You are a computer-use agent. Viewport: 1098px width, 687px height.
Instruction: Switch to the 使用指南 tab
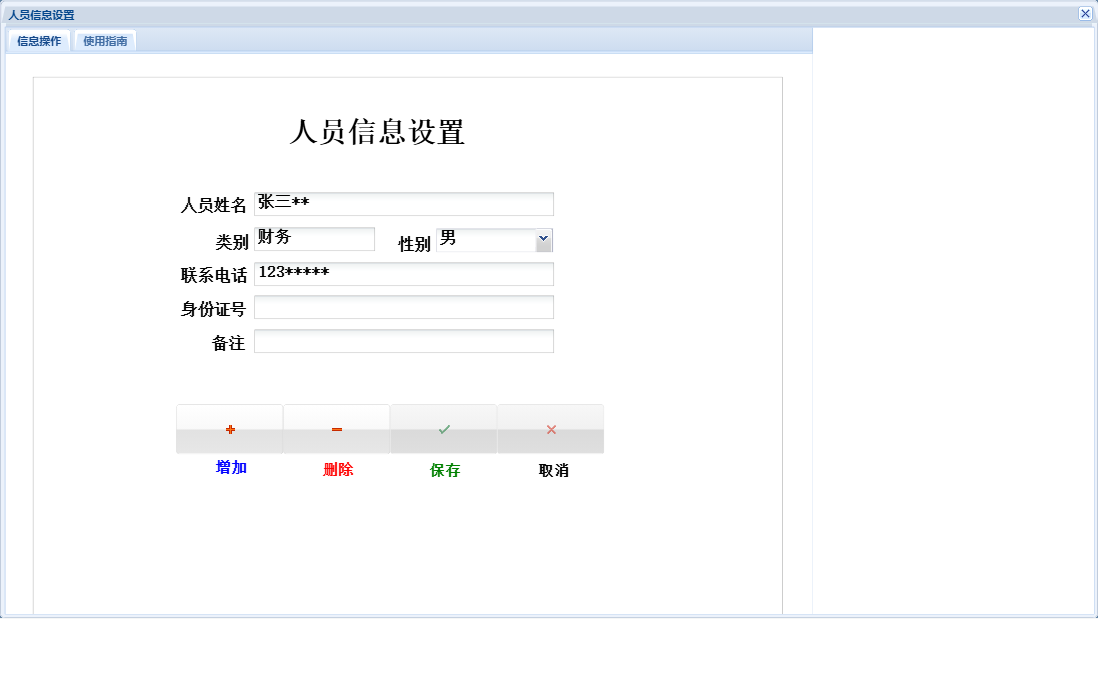(104, 41)
